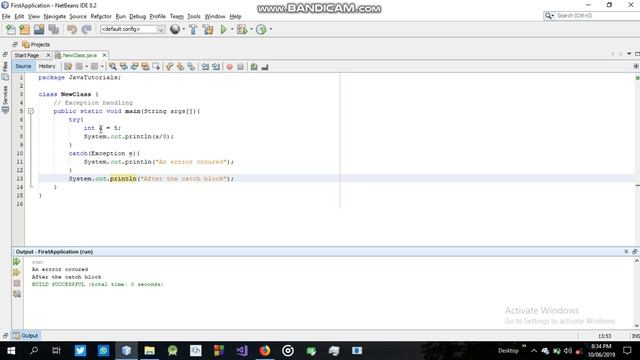
Task: Open the File menu
Action: [6, 16]
